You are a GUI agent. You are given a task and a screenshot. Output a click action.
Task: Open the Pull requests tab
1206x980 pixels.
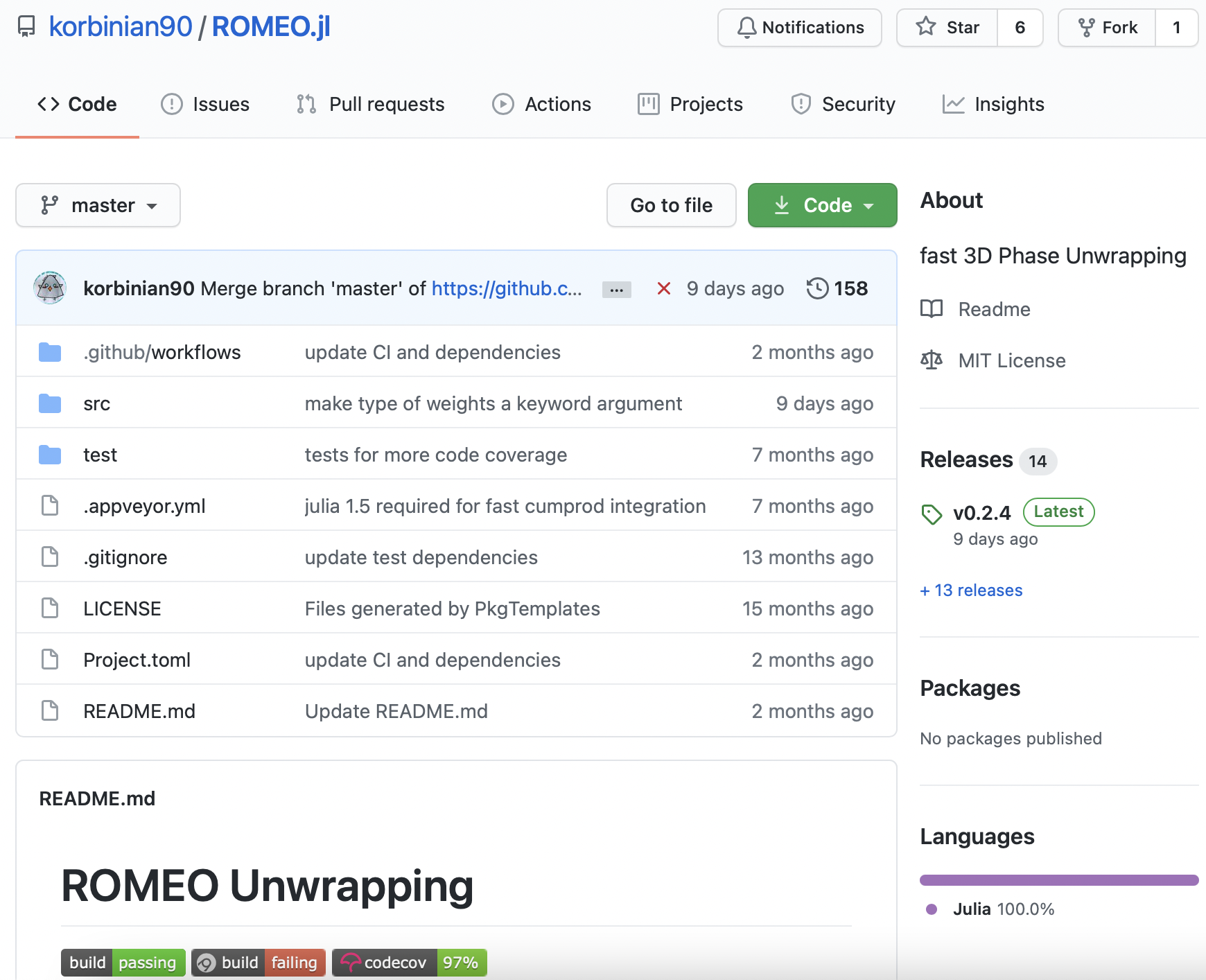[x=370, y=104]
